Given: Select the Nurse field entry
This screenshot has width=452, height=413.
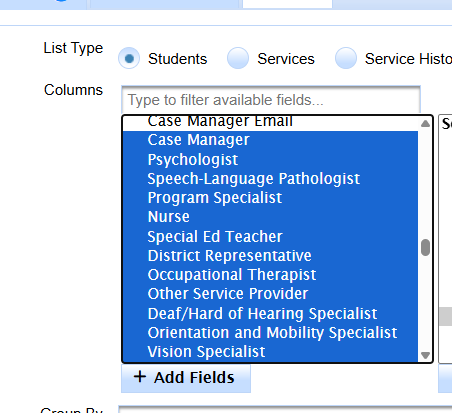Looking at the screenshot, I should (x=270, y=217).
